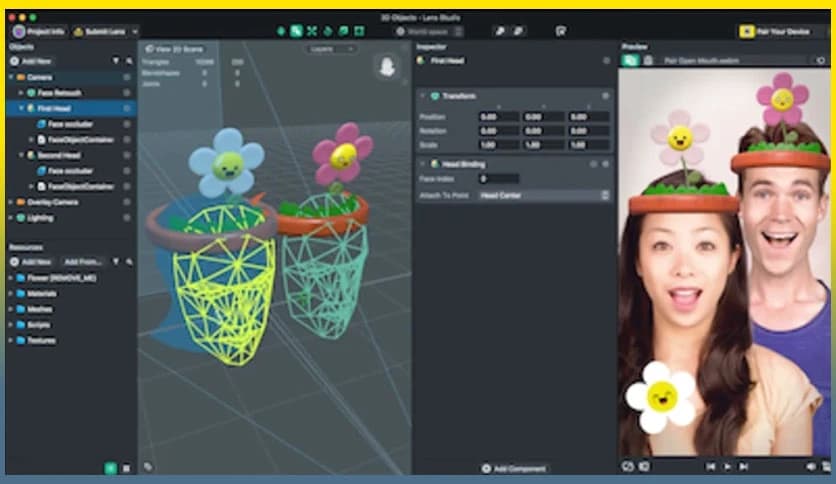
Task: Toggle visibility of Overlay Camera object
Action: [127, 202]
